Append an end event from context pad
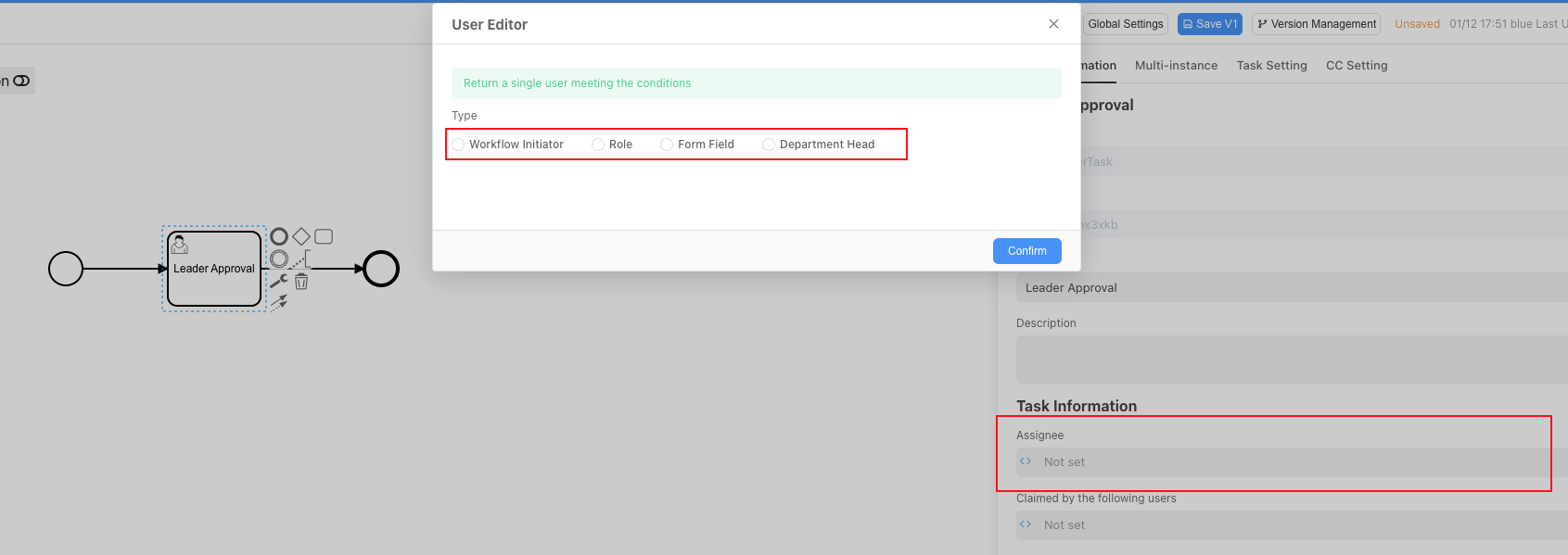The width and height of the screenshot is (1568, 555). tap(279, 236)
